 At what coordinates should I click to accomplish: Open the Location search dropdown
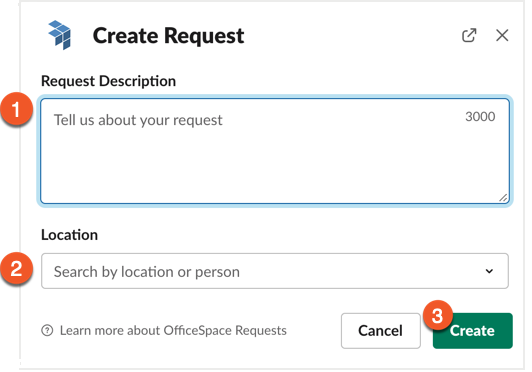pos(275,271)
